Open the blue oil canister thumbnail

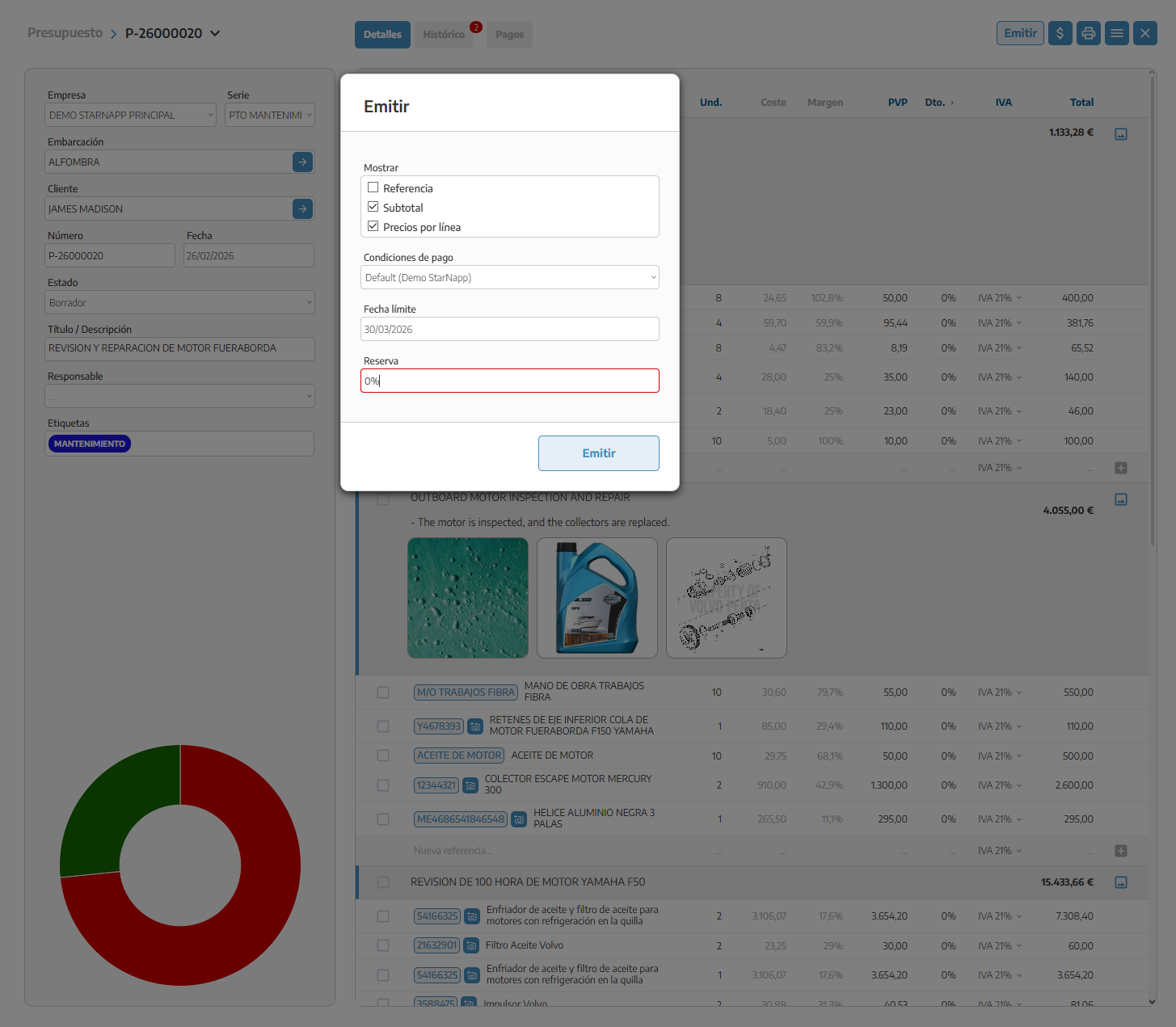pyautogui.click(x=597, y=598)
